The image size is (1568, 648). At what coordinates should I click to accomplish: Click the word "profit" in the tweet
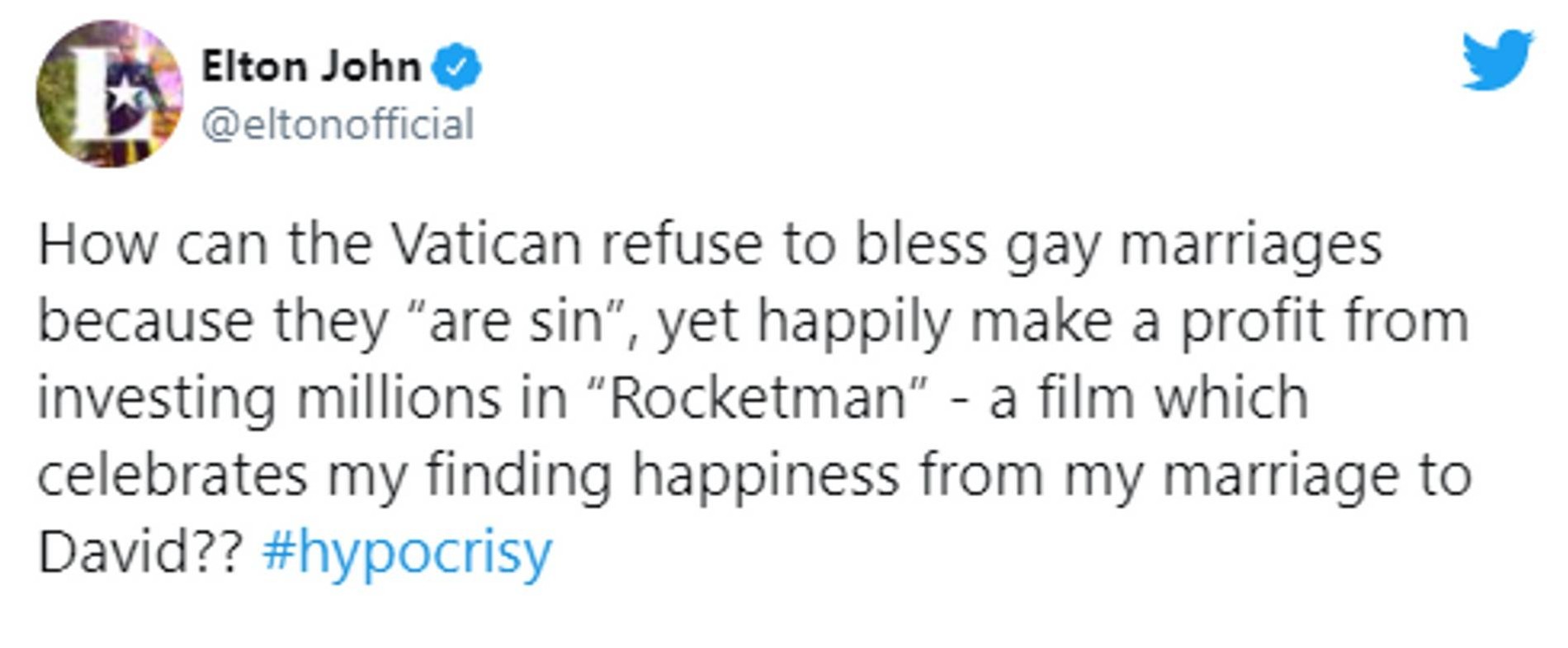coord(1252,321)
